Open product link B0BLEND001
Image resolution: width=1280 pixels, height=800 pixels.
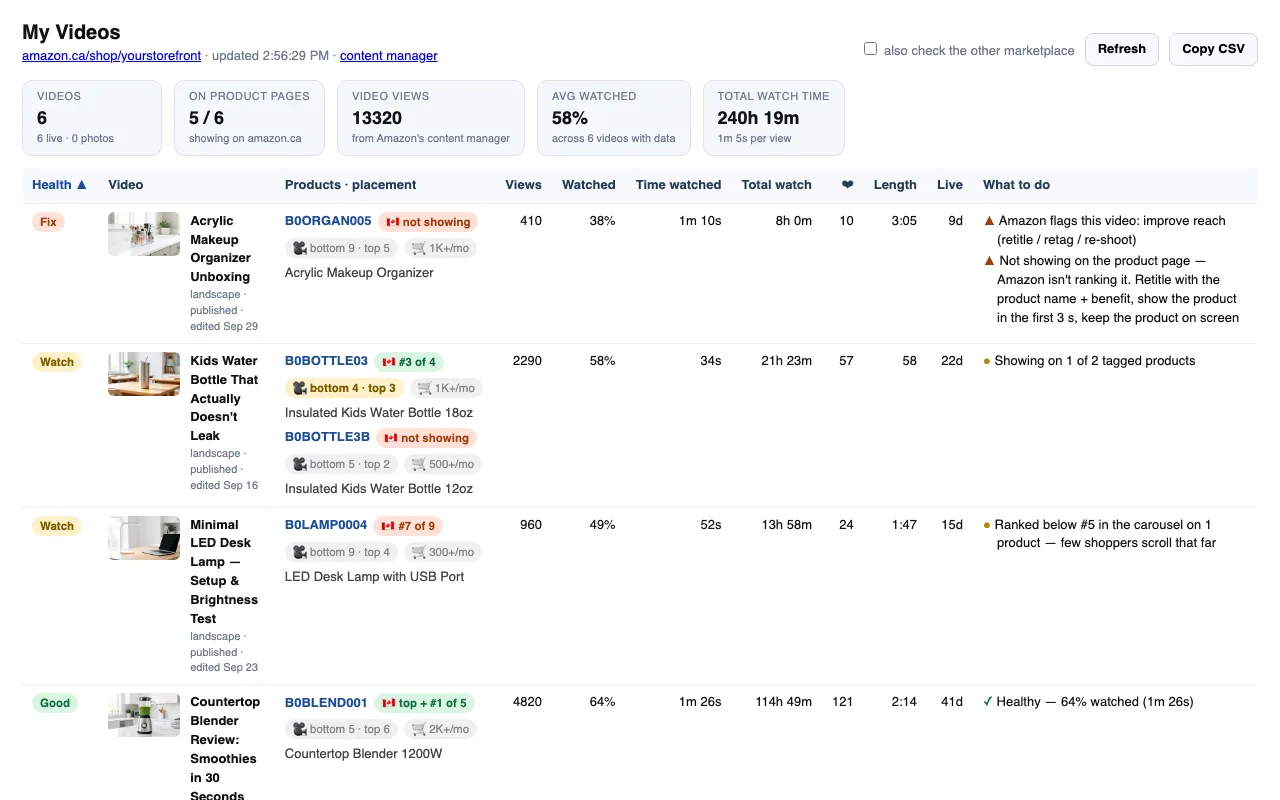(x=326, y=703)
